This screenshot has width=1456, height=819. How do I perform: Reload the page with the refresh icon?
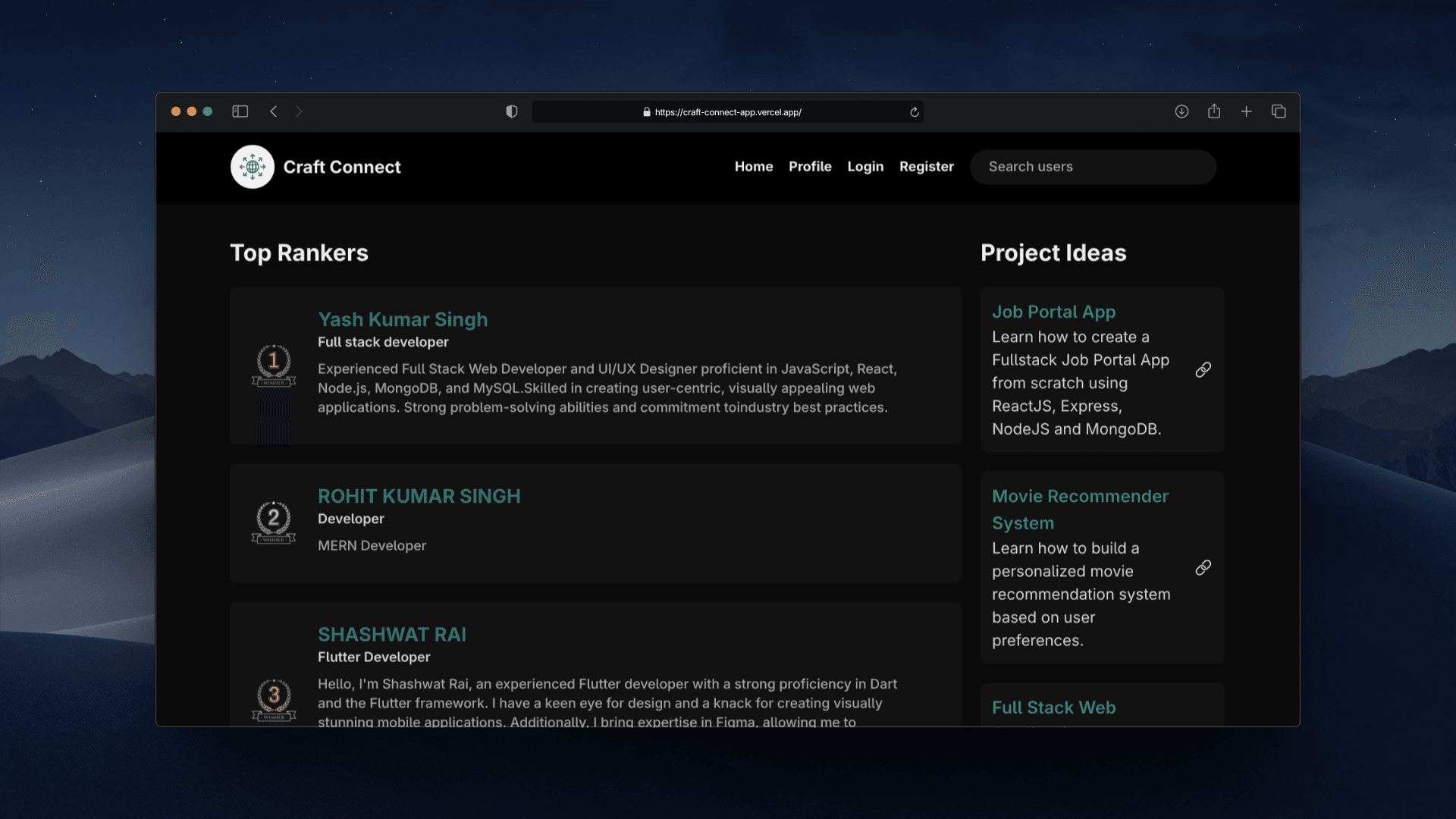click(x=915, y=112)
